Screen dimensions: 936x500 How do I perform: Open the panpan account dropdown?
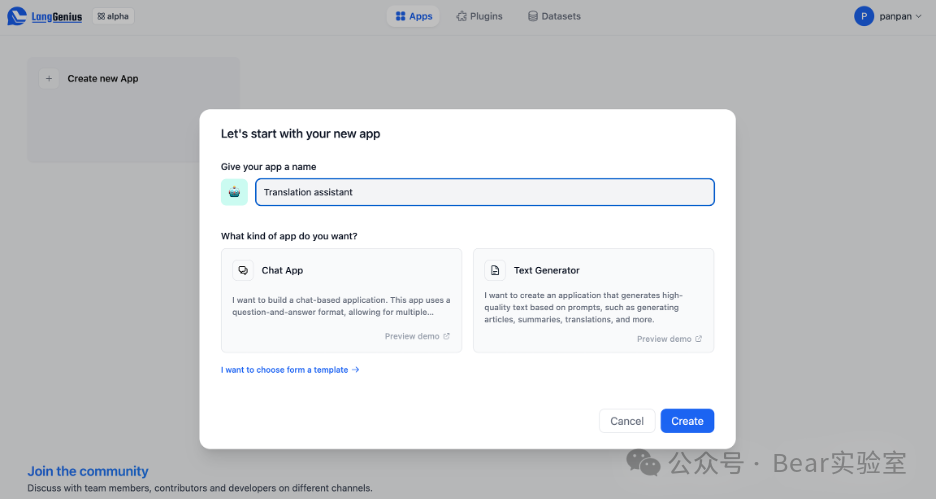[896, 16]
